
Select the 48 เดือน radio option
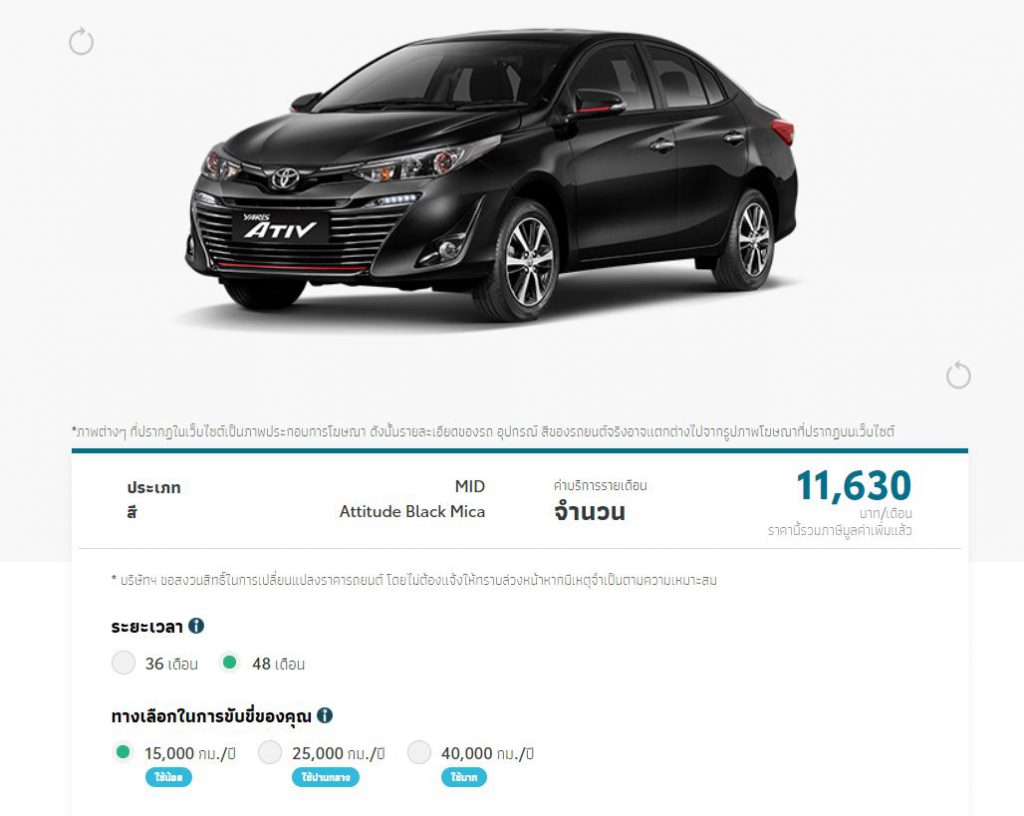pyautogui.click(x=229, y=663)
